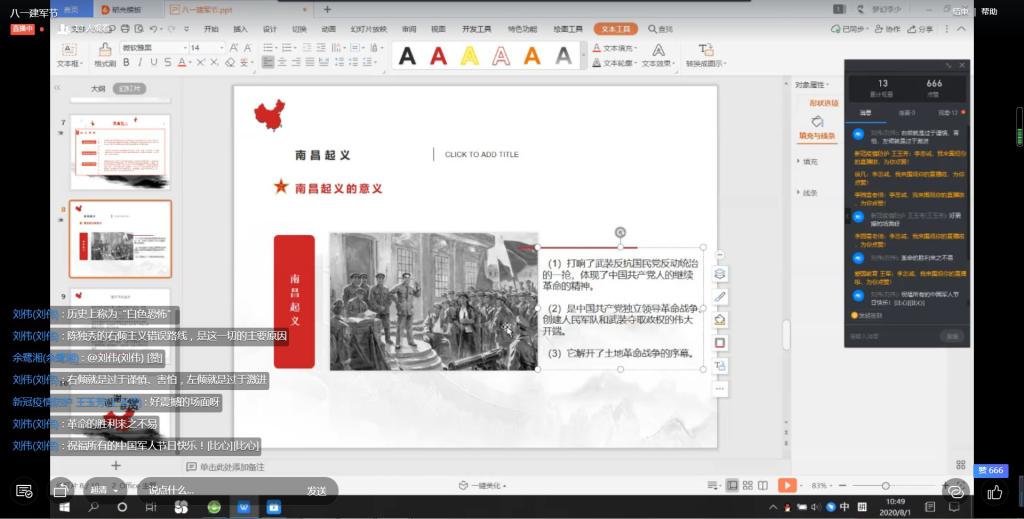The image size is (1024, 519).
Task: Click the Italic formatting icon
Action: pos(140,62)
